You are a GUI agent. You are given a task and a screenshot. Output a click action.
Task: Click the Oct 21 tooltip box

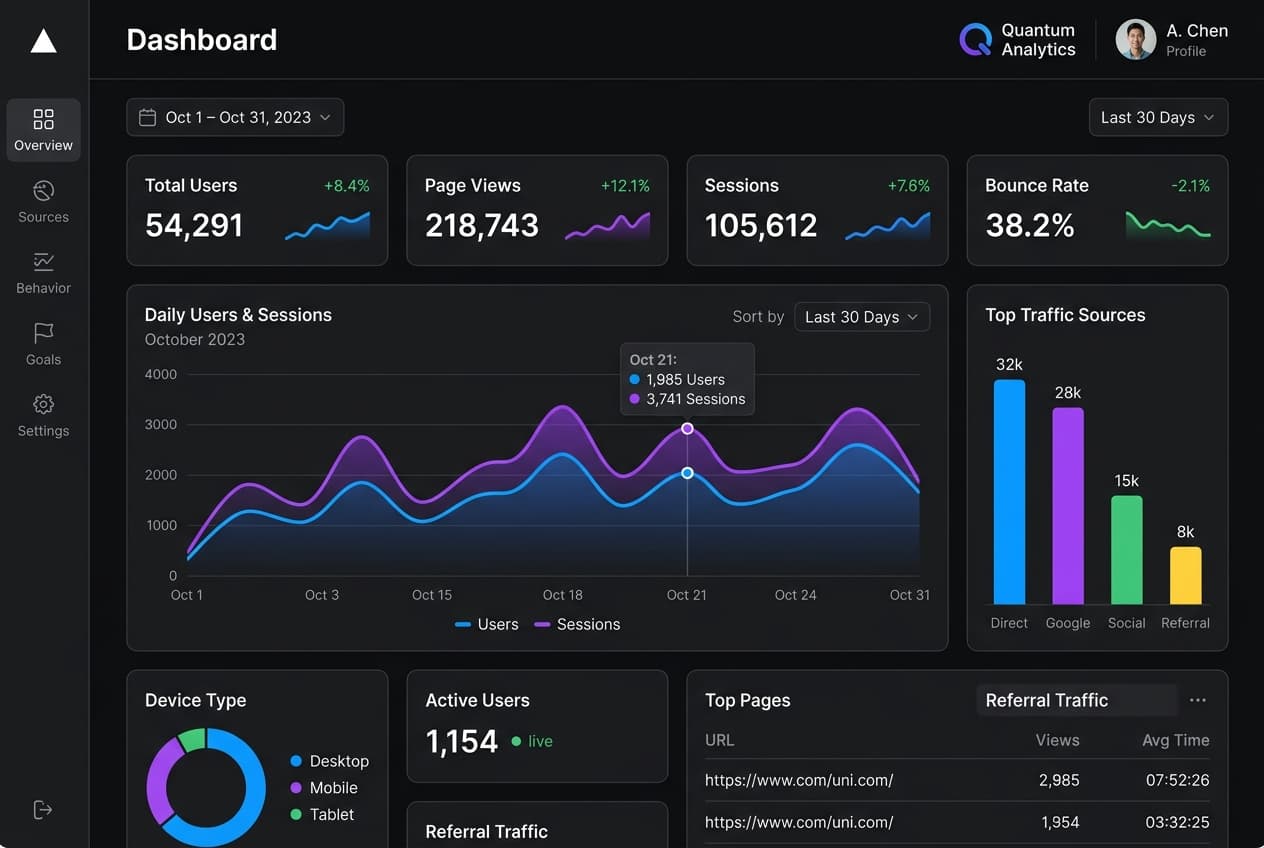(687, 379)
